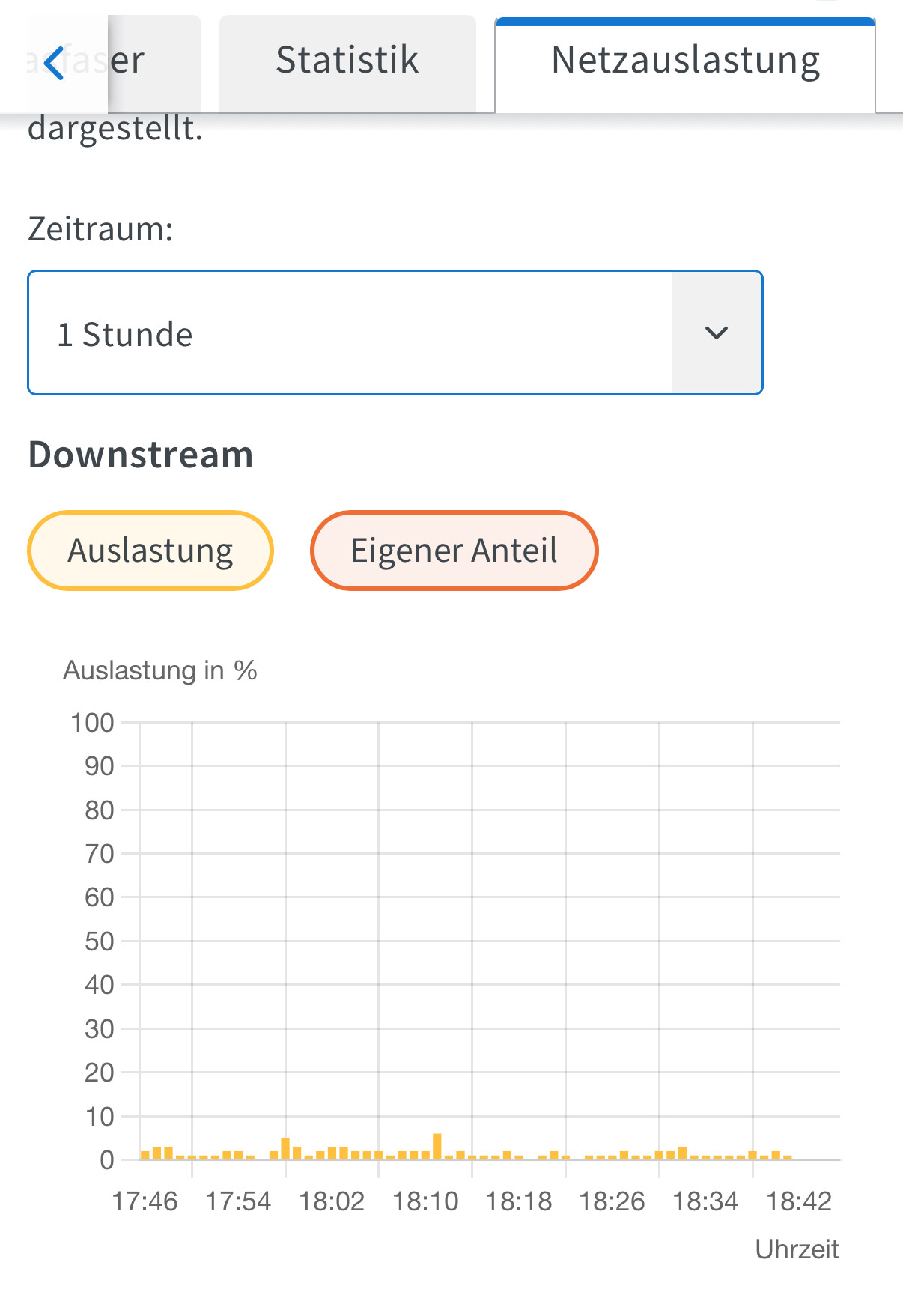
Task: Open the Zeitraum dropdown showing 1 Stunde
Action: coord(350,333)
